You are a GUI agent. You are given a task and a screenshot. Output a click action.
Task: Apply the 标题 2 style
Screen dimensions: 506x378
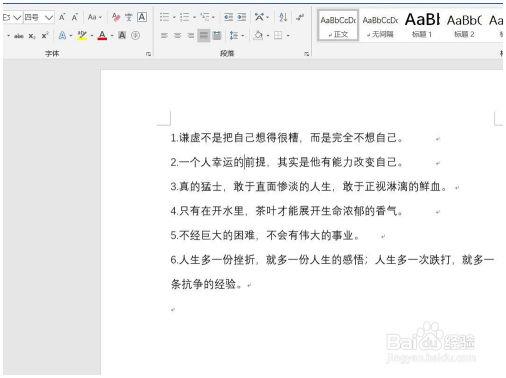(x=464, y=25)
